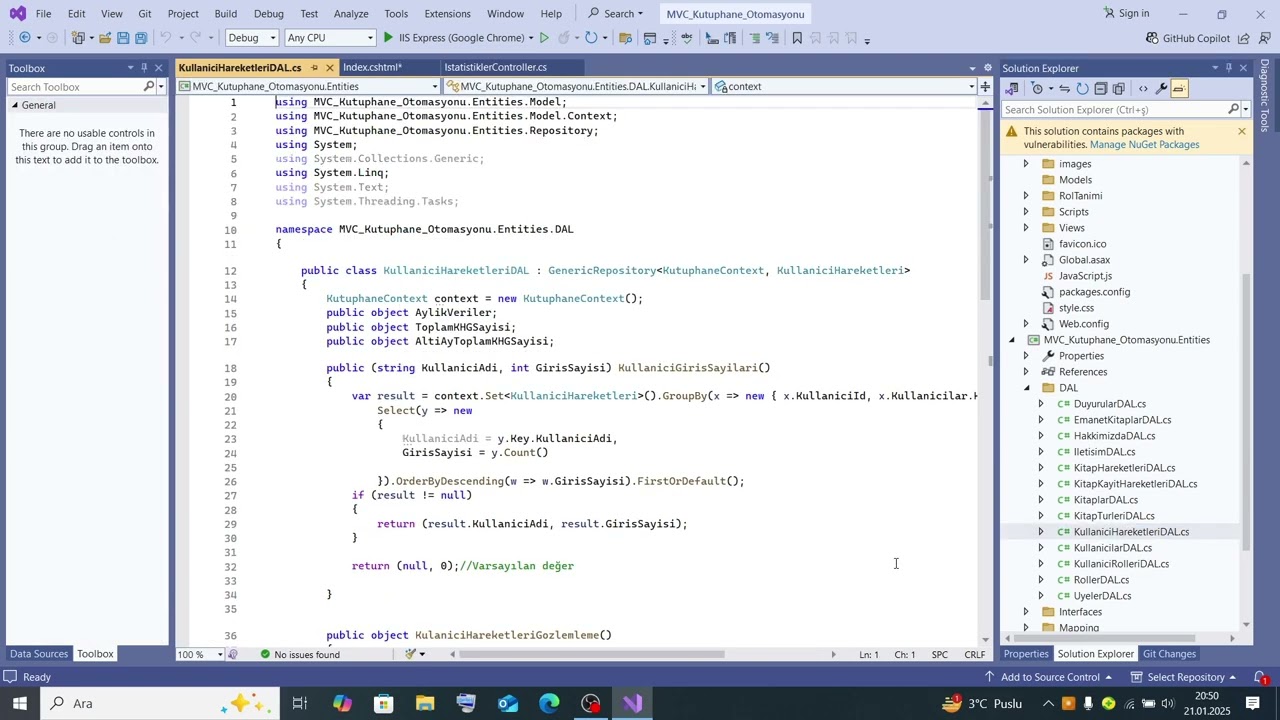Screen dimensions: 1280x720
Task: Open the Debug menu
Action: pyautogui.click(x=268, y=14)
